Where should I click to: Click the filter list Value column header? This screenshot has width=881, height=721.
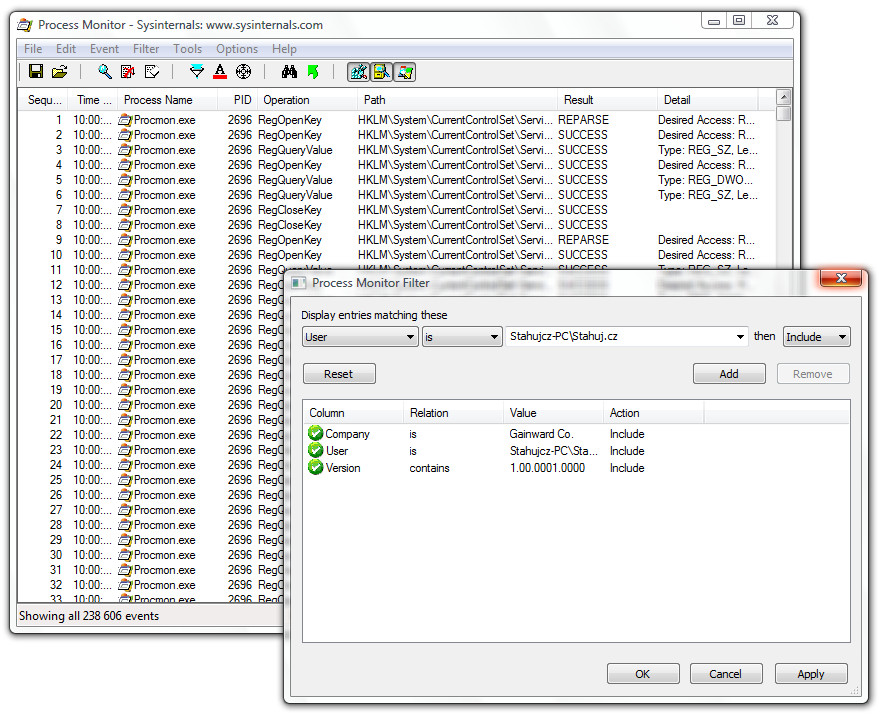(553, 413)
